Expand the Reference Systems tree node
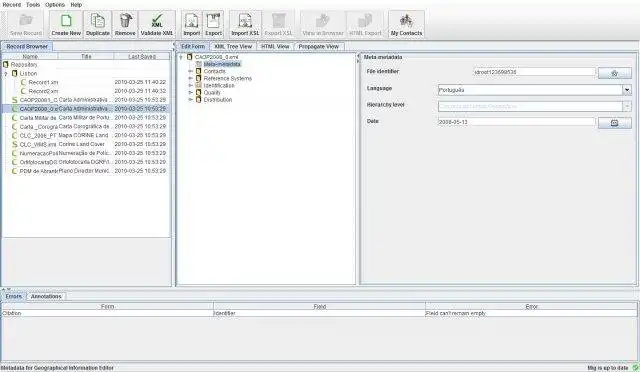The image size is (640, 372). tap(190, 78)
